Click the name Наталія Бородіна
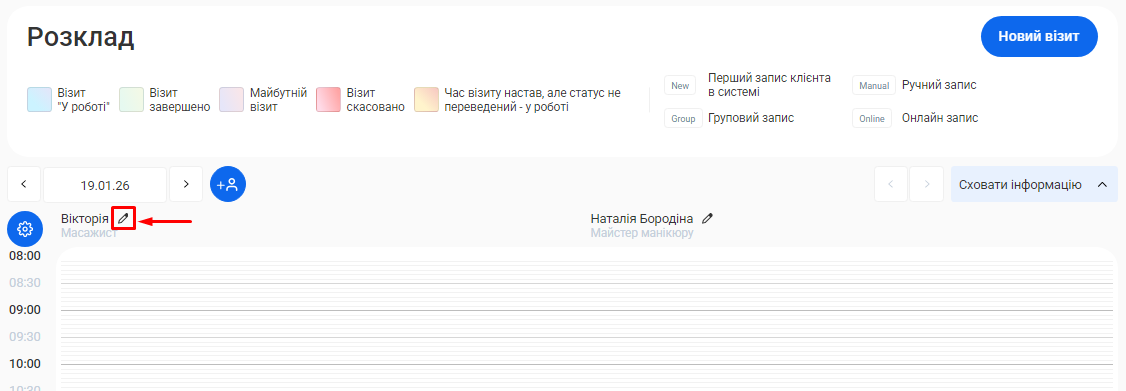The image size is (1126, 391). pos(642,218)
